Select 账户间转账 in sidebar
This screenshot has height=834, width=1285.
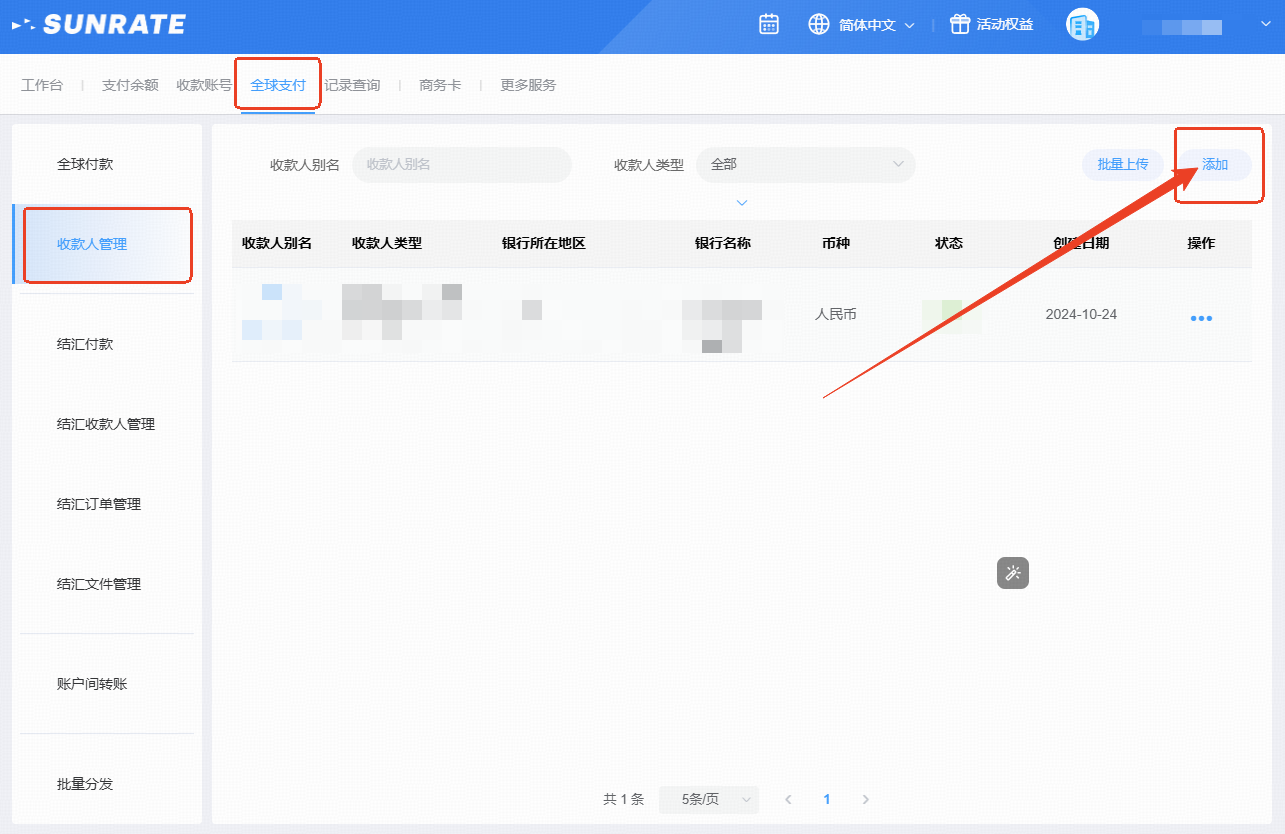click(x=92, y=684)
